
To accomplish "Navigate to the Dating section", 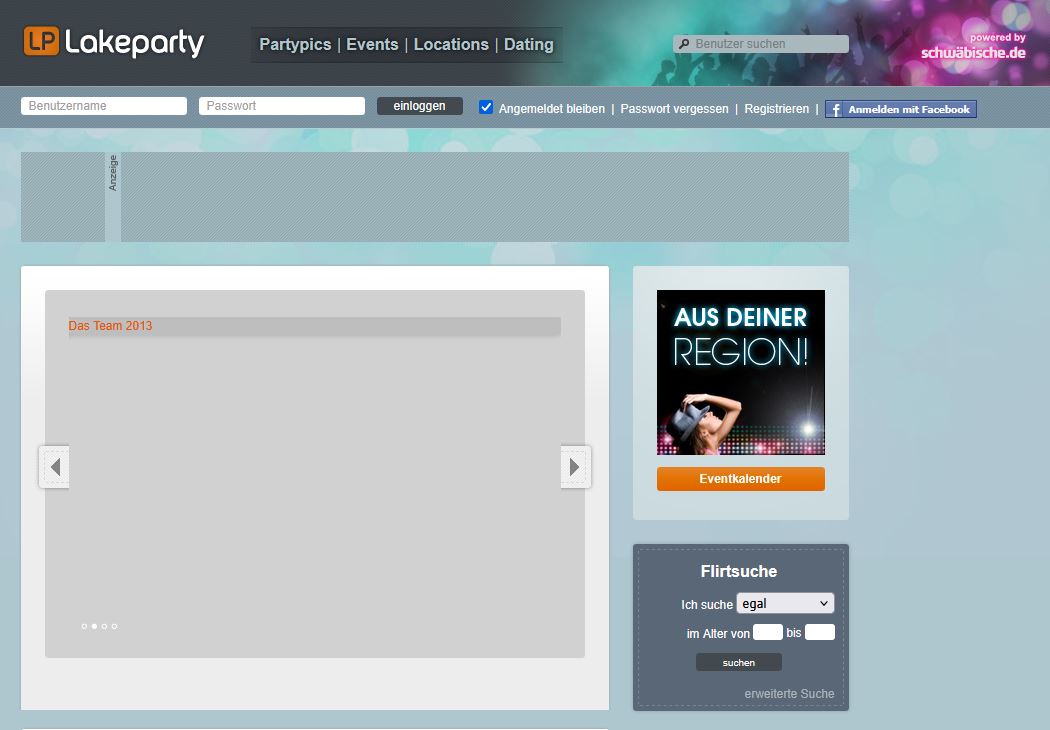I will (x=528, y=44).
